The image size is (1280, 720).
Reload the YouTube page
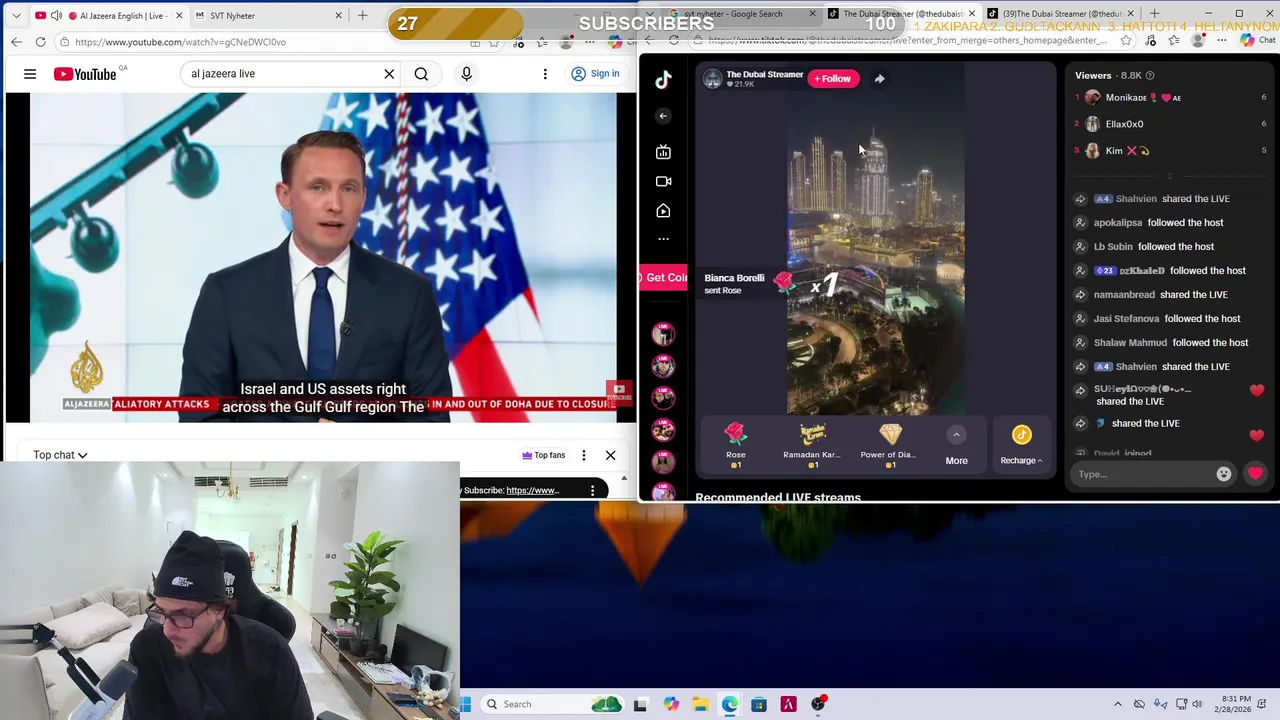[x=40, y=42]
